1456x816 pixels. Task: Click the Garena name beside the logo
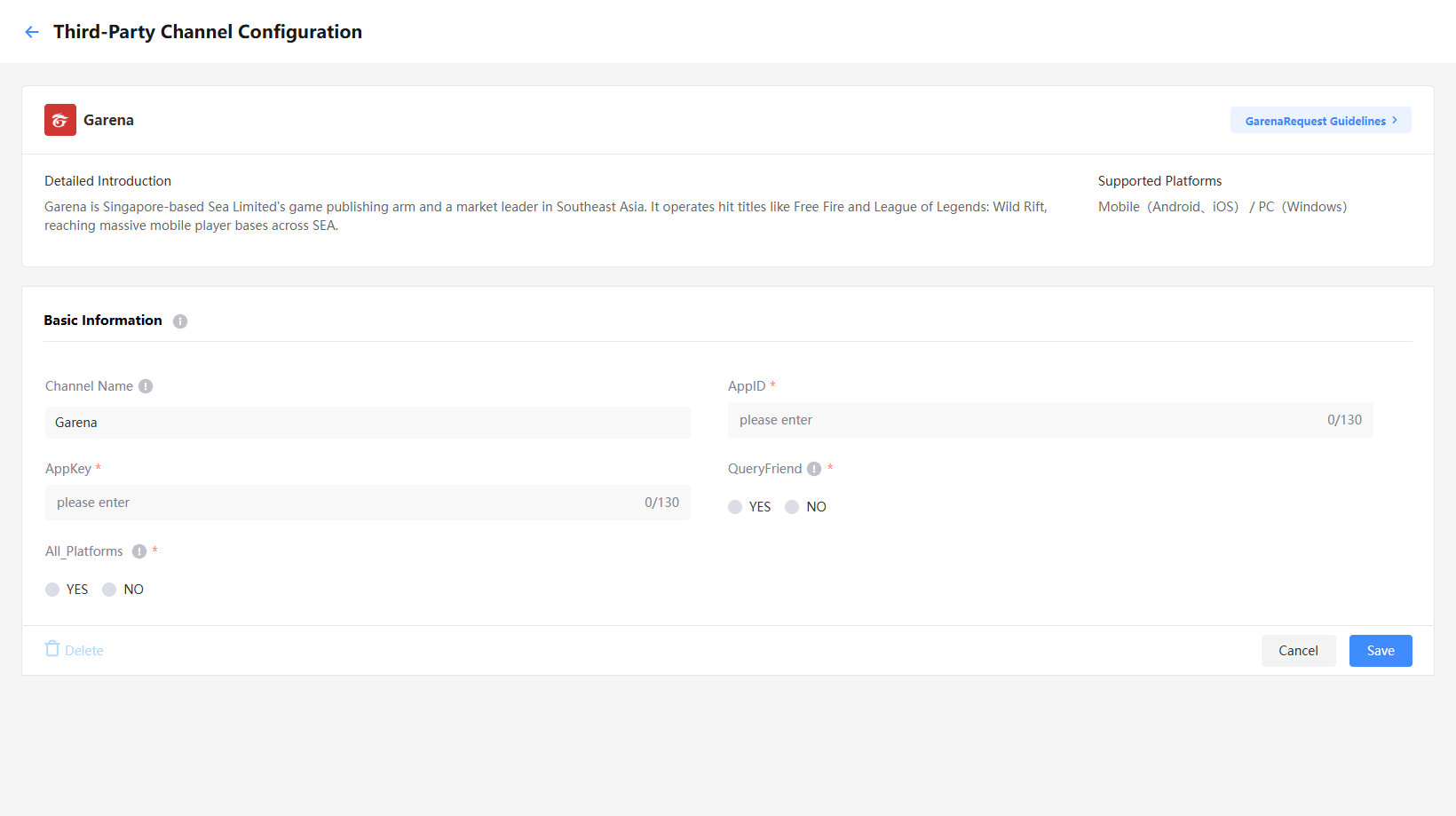(x=108, y=120)
